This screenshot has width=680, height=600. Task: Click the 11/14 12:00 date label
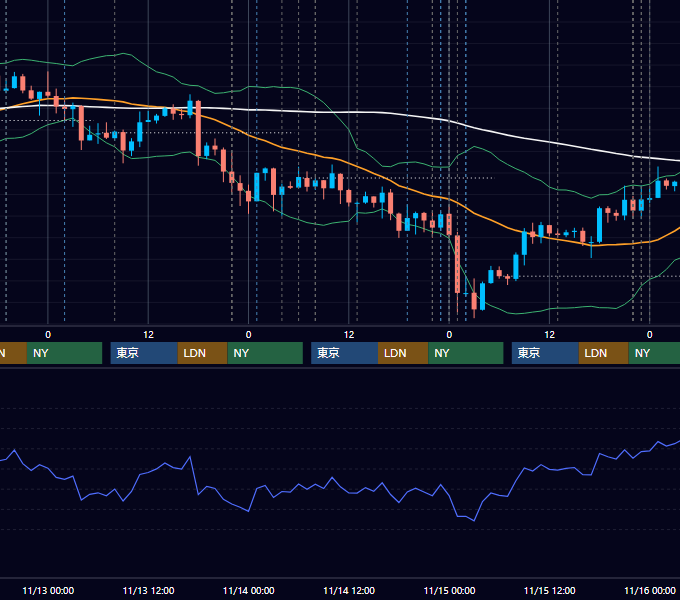tap(349, 590)
